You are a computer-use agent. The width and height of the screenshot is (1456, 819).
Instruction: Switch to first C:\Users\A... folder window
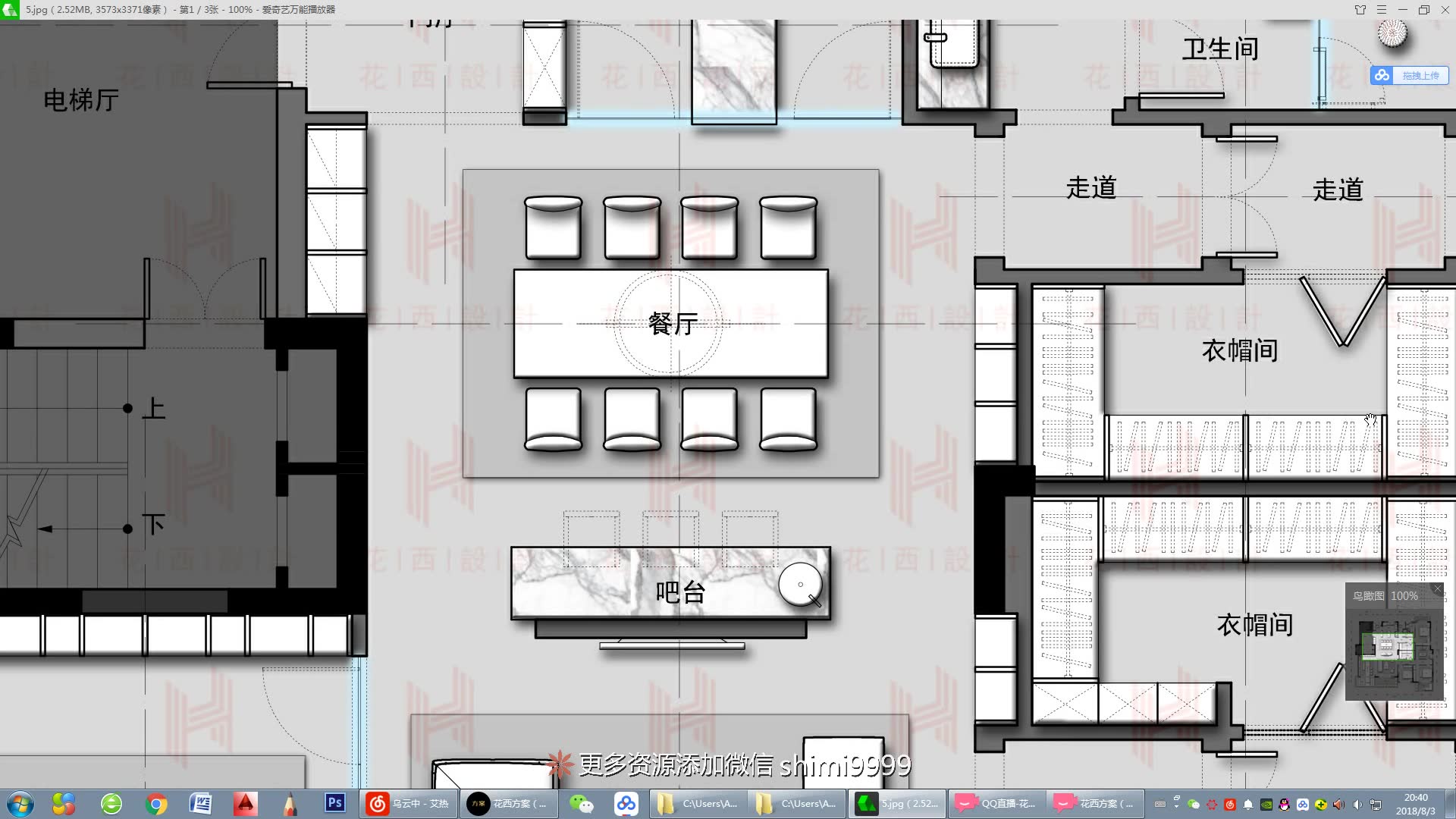698,804
